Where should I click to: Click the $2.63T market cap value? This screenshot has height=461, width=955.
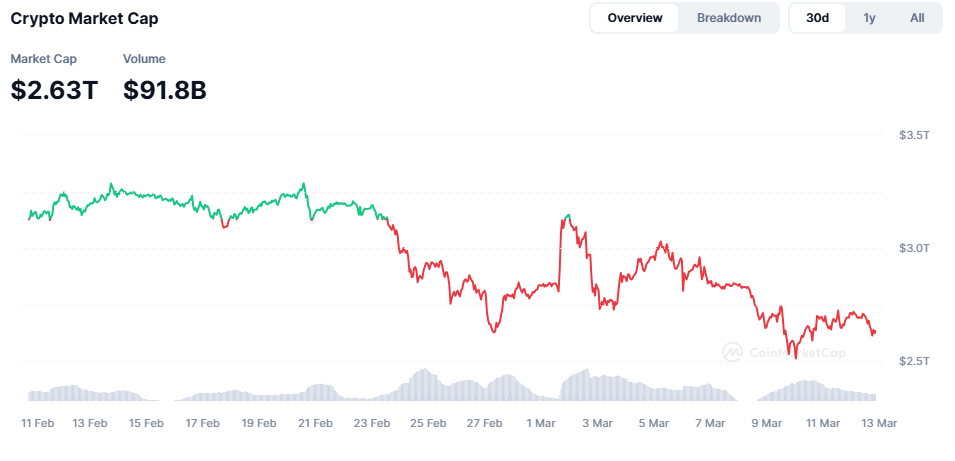point(54,90)
